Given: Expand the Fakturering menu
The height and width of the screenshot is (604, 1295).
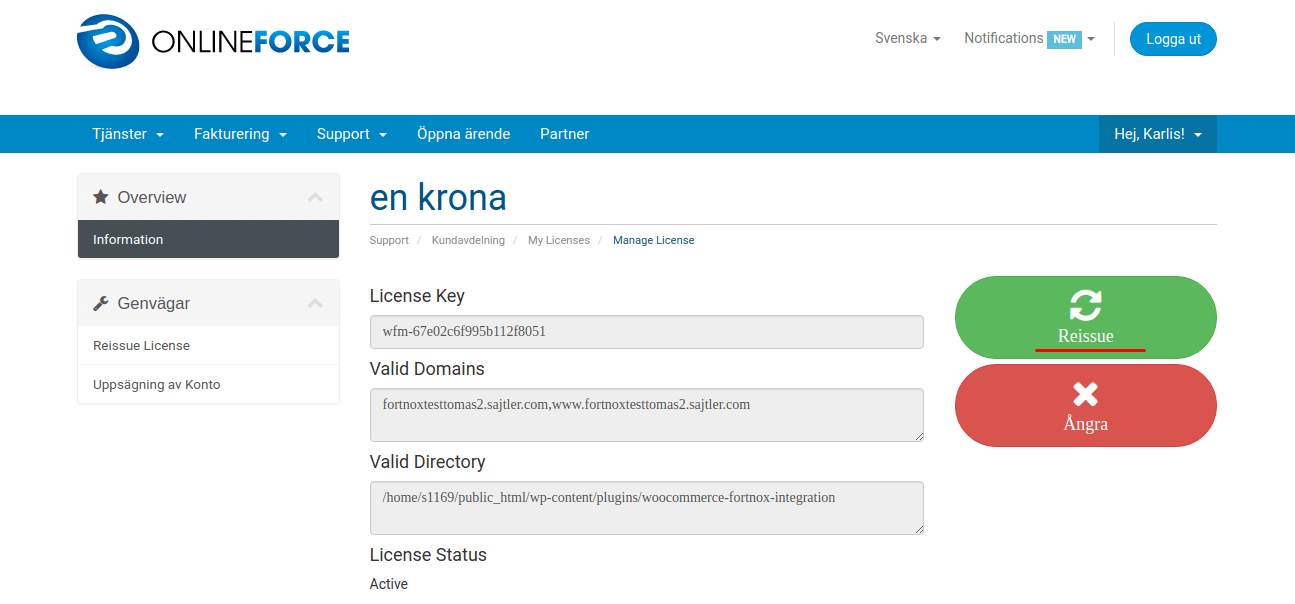Looking at the screenshot, I should coord(240,134).
